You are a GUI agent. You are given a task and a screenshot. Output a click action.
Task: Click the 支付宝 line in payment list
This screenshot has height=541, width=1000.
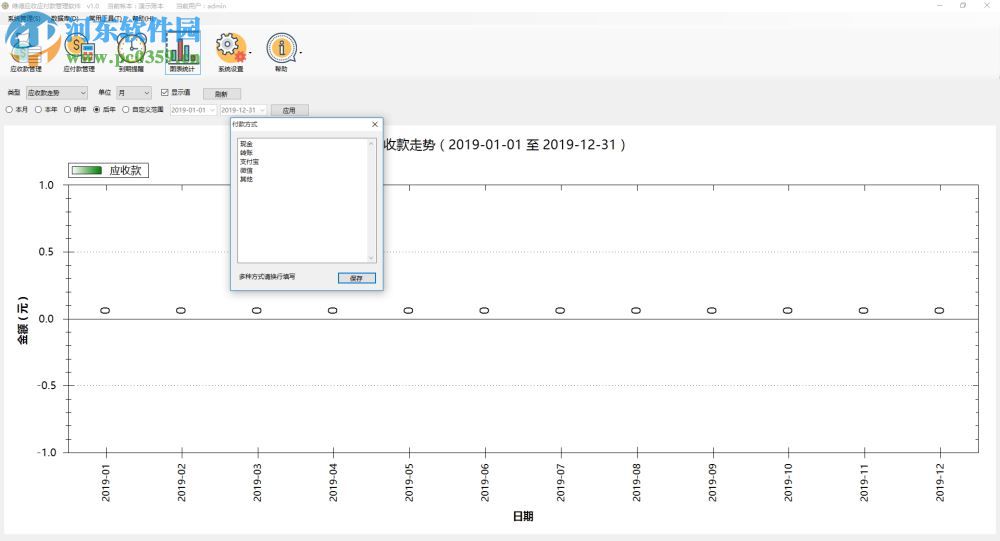tap(249, 162)
